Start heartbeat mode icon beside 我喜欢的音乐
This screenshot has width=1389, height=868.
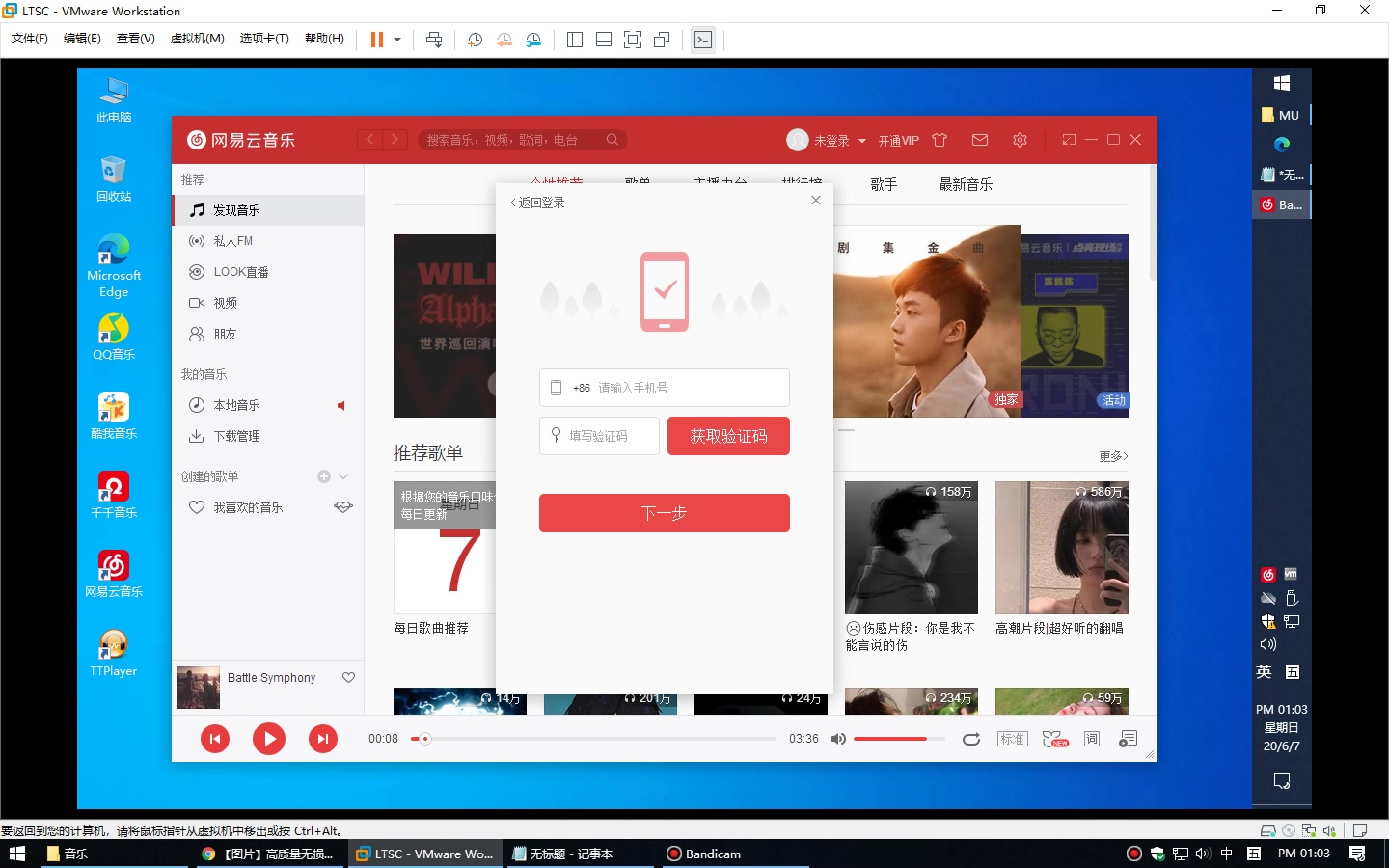point(343,507)
